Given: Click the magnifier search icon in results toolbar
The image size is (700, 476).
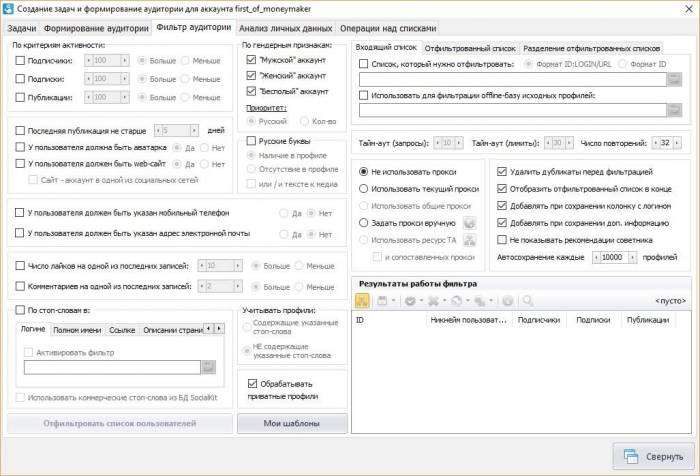Looking at the screenshot, I should (x=527, y=300).
